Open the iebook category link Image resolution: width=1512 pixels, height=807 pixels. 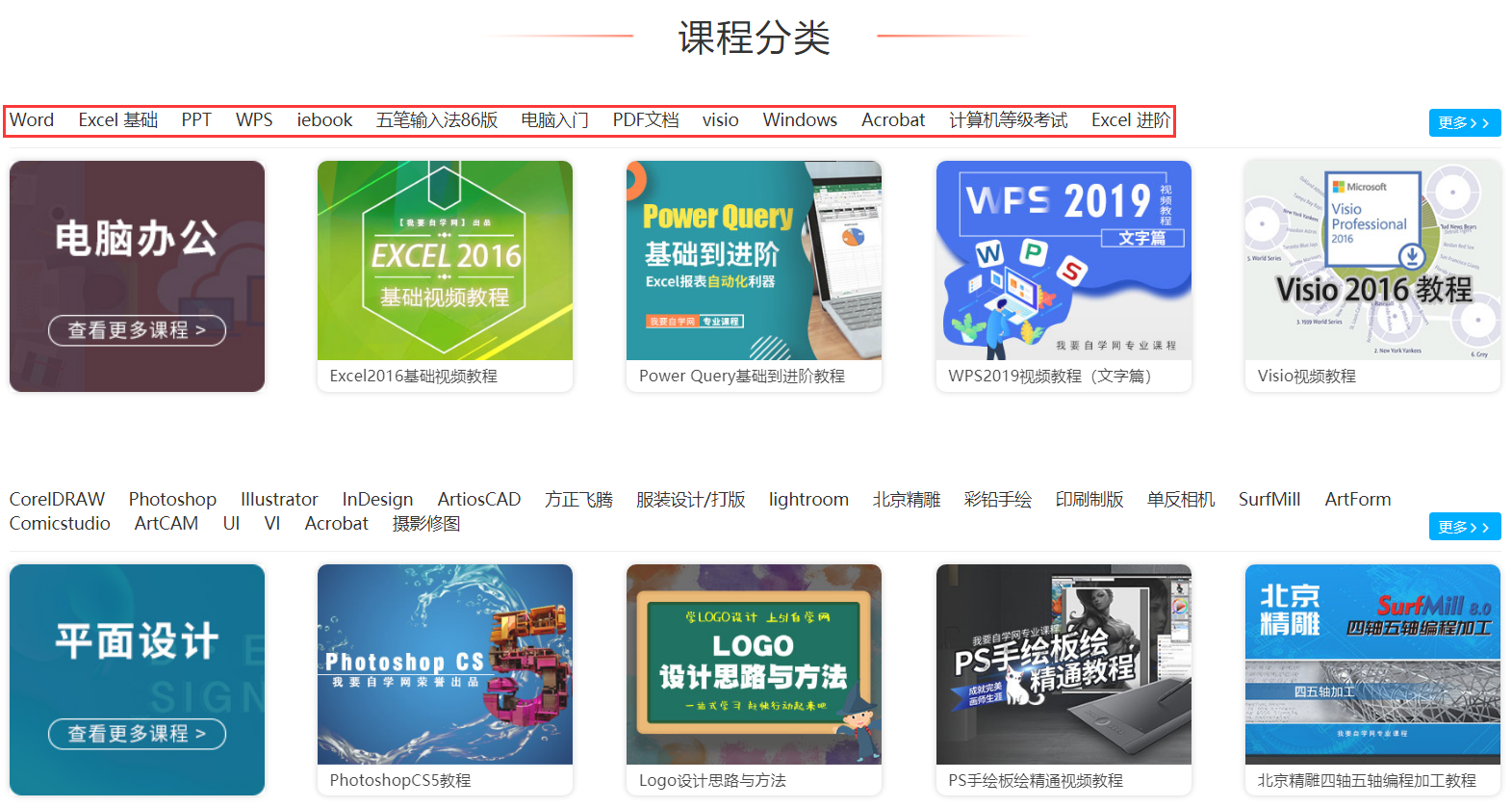pos(324,120)
